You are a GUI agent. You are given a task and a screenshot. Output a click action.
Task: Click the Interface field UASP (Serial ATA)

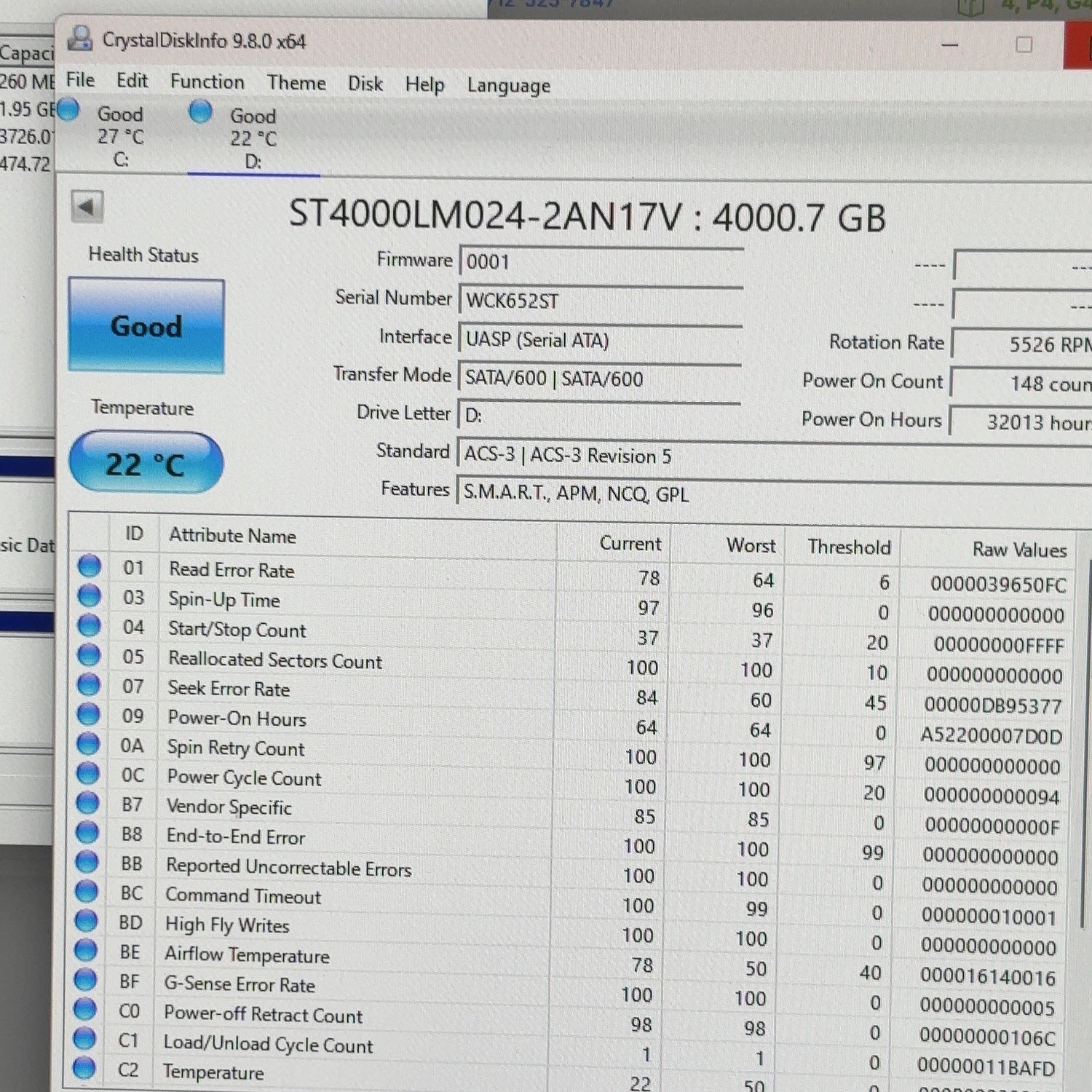point(601,340)
